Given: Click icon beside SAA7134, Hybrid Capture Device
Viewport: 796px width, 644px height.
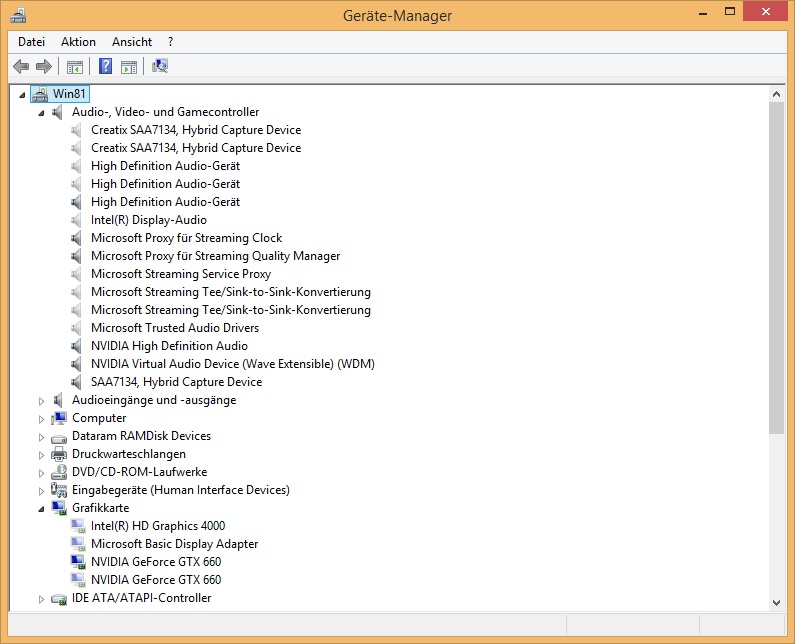Looking at the screenshot, I should tap(76, 382).
